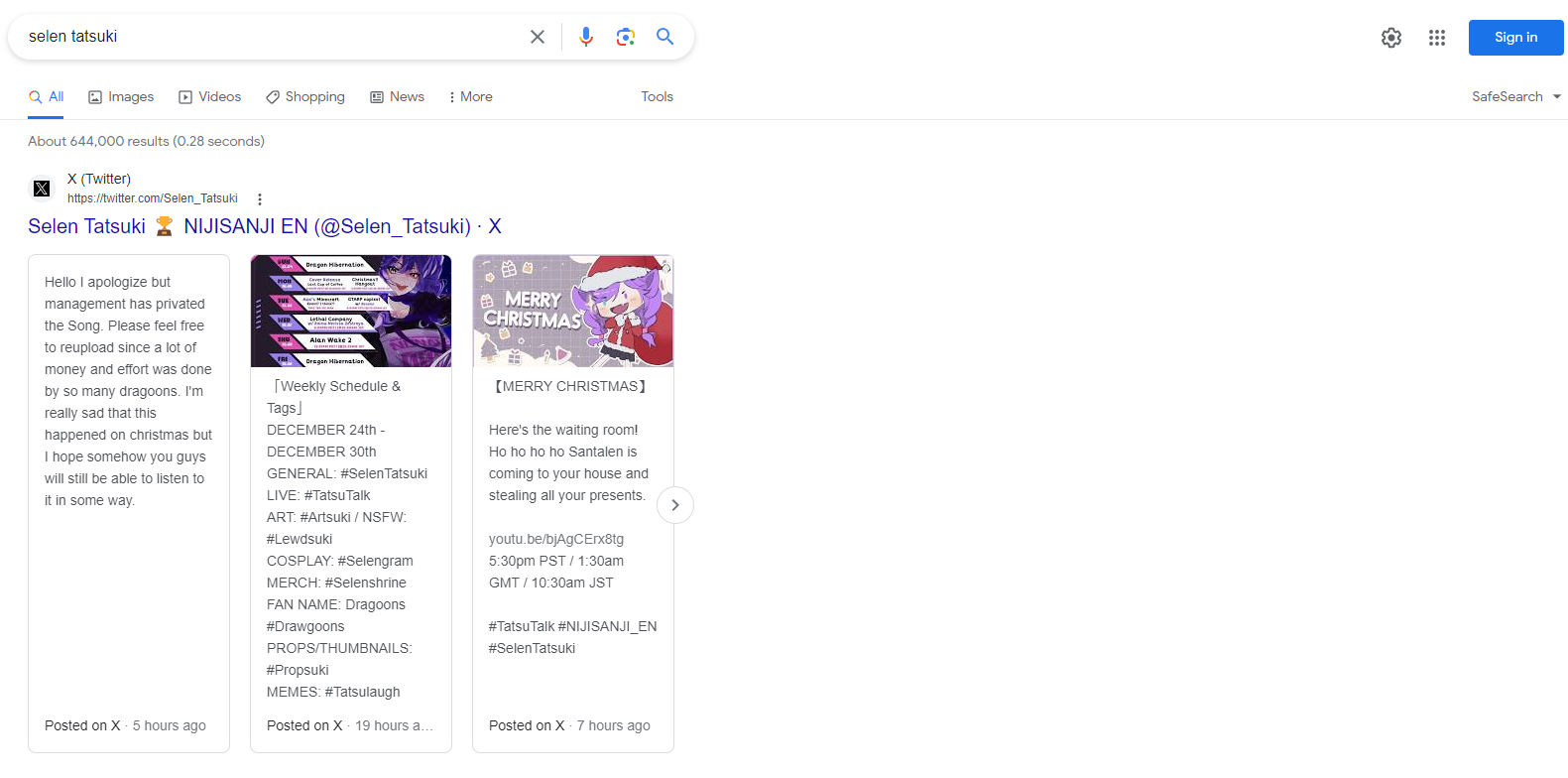Open Google Lens image search

pos(625,37)
